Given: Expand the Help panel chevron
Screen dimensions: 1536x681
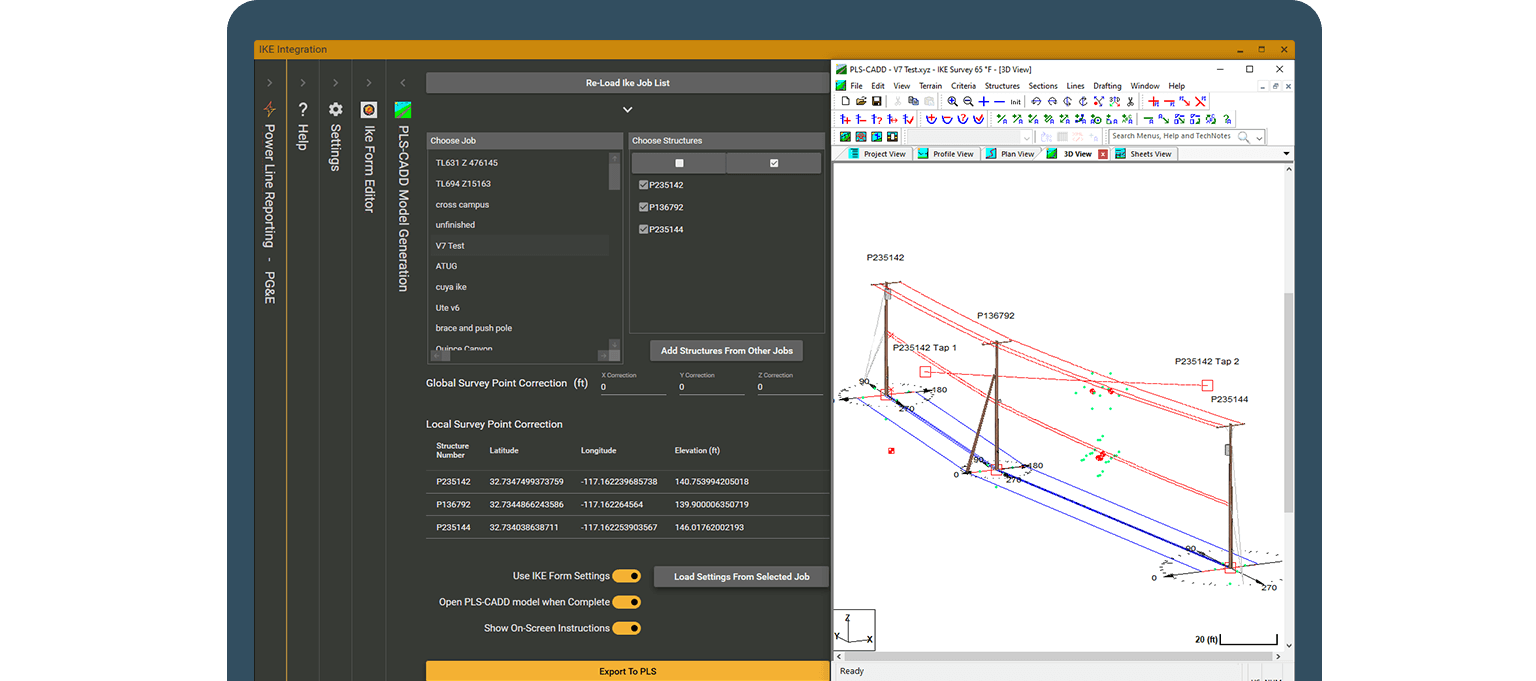Looking at the screenshot, I should pos(303,83).
